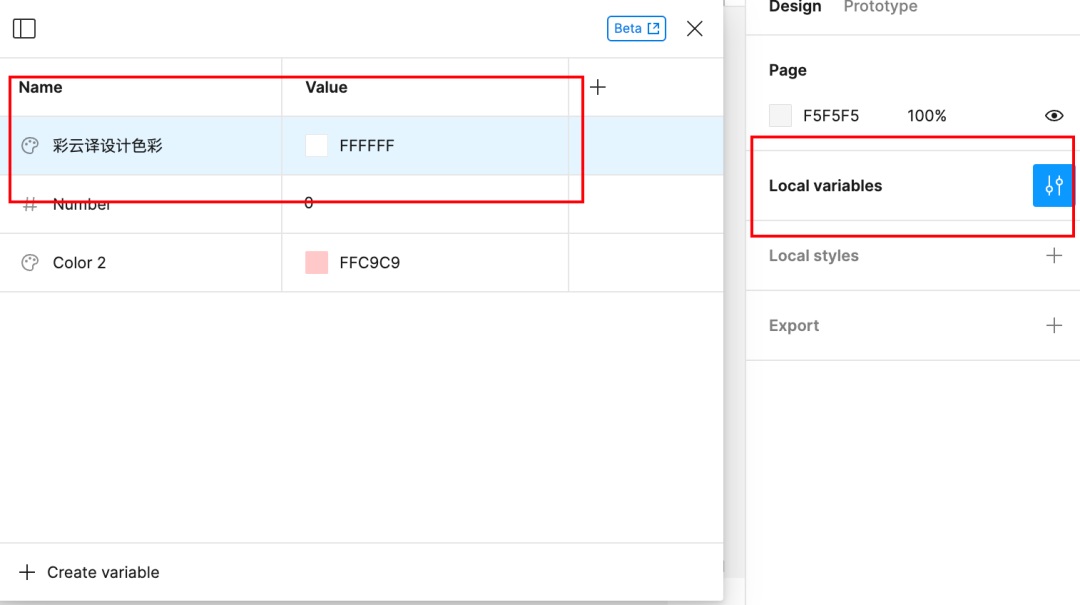The width and height of the screenshot is (1080, 605).
Task: Open Local variables settings icon
Action: pyautogui.click(x=1053, y=186)
